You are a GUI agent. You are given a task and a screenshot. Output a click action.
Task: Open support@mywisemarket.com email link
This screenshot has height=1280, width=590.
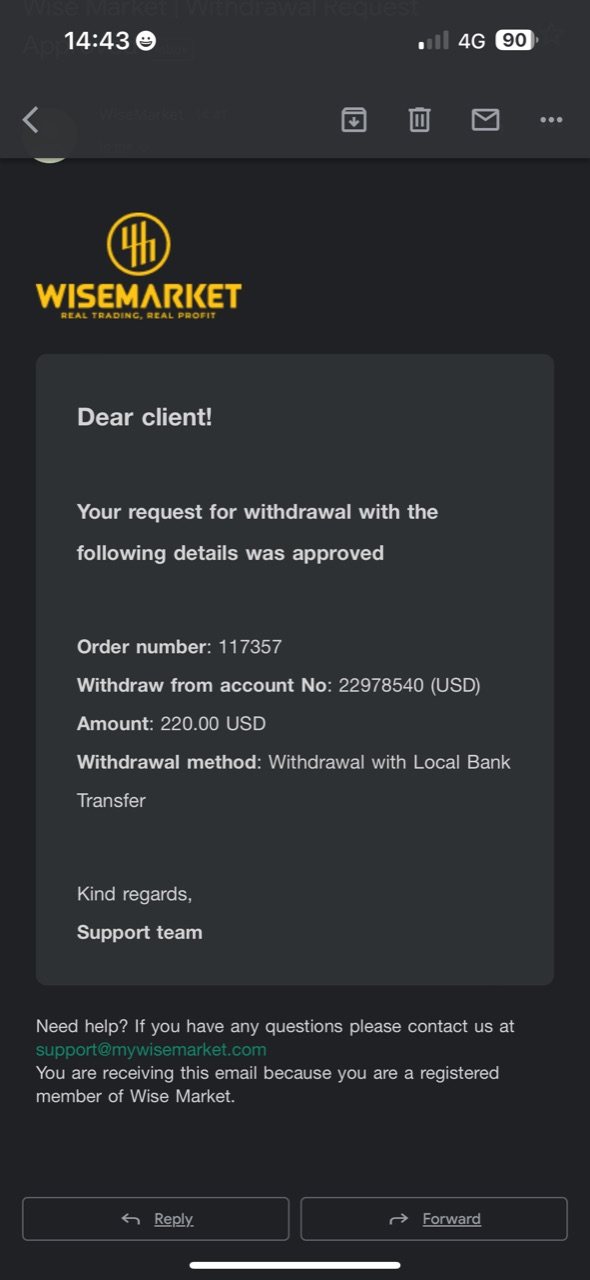(151, 1049)
